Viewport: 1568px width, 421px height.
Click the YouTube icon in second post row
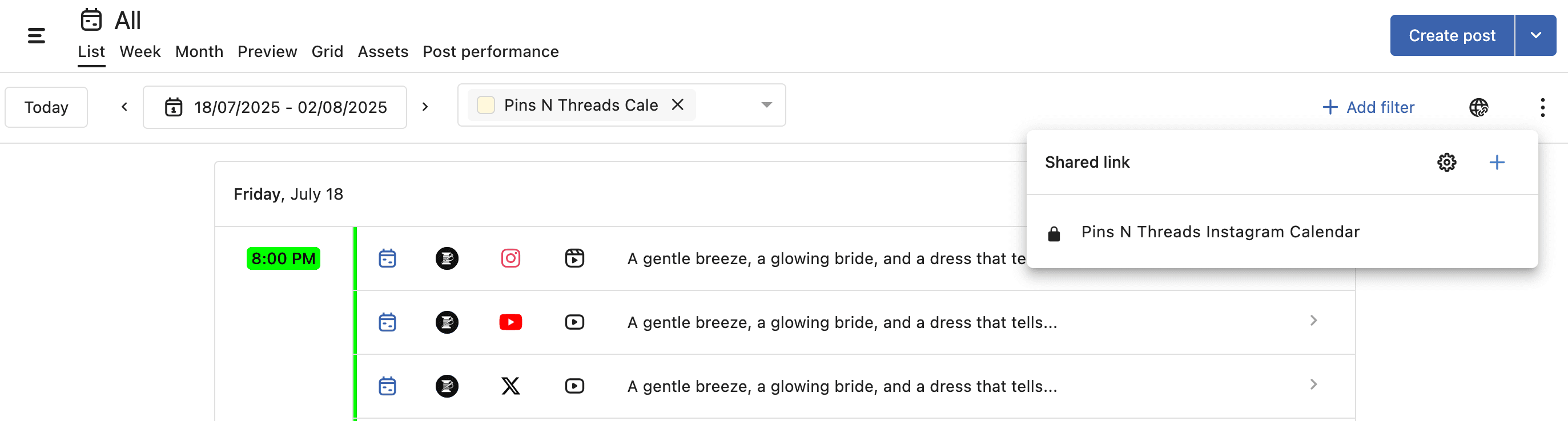[510, 322]
